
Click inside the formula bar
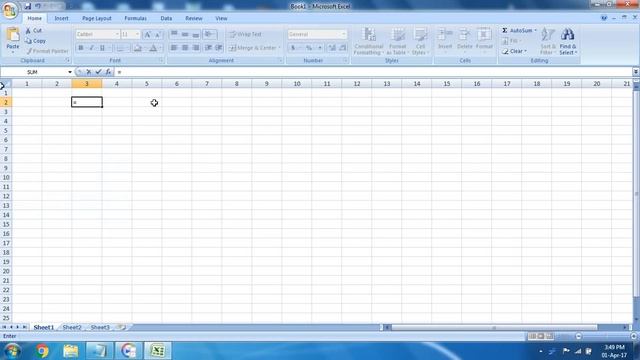pyautogui.click(x=373, y=72)
